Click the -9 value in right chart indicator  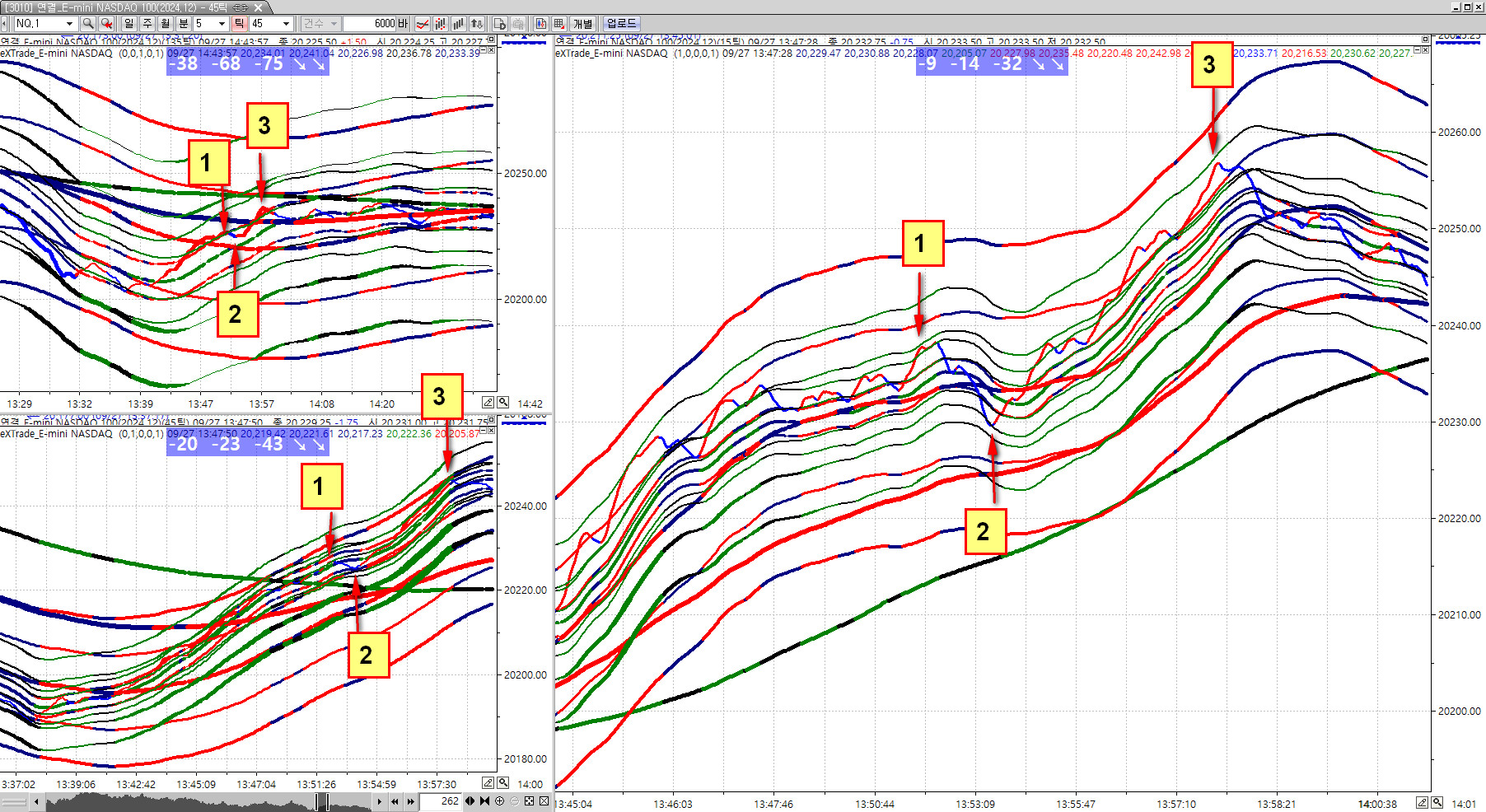coord(928,64)
